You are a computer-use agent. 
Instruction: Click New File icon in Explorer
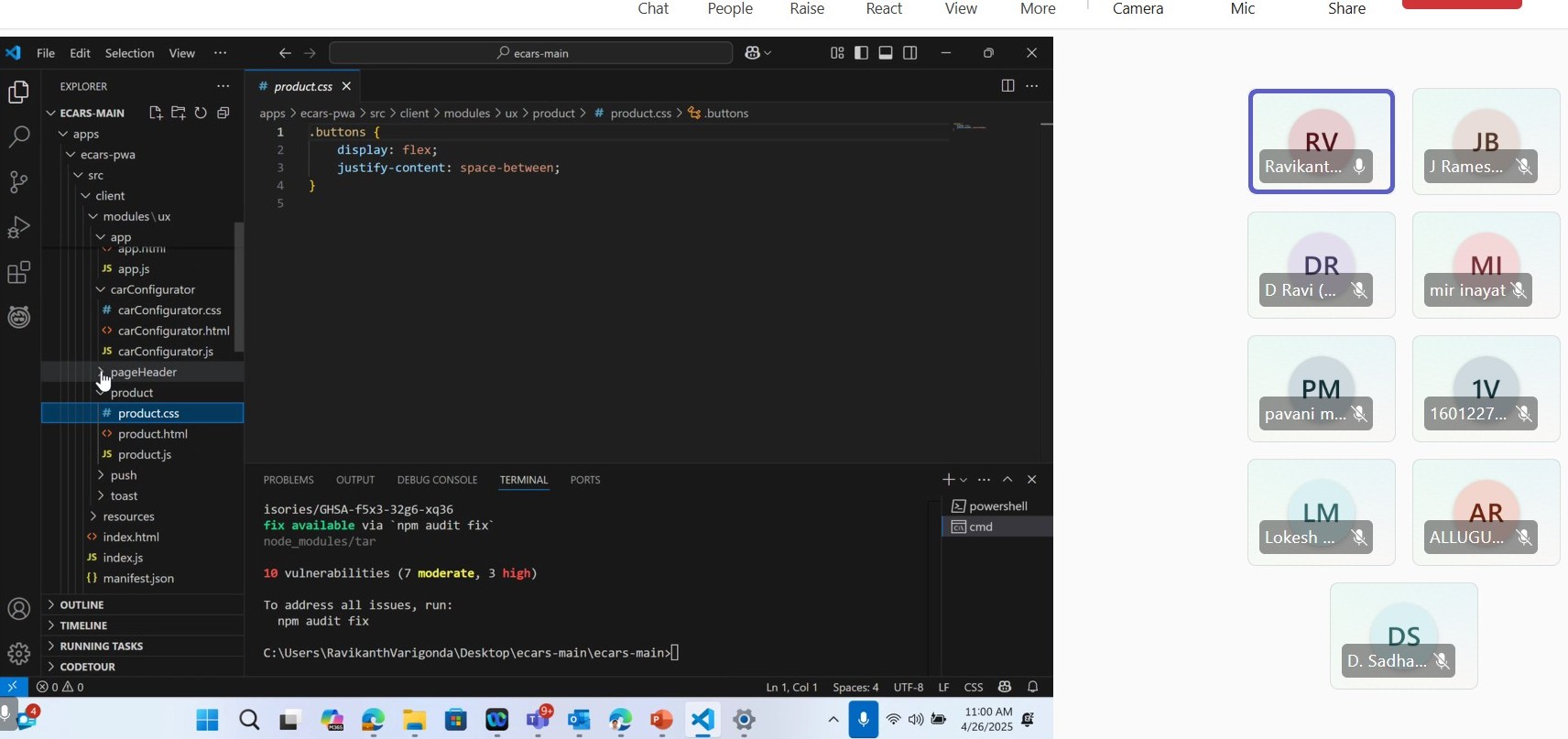pos(156,113)
